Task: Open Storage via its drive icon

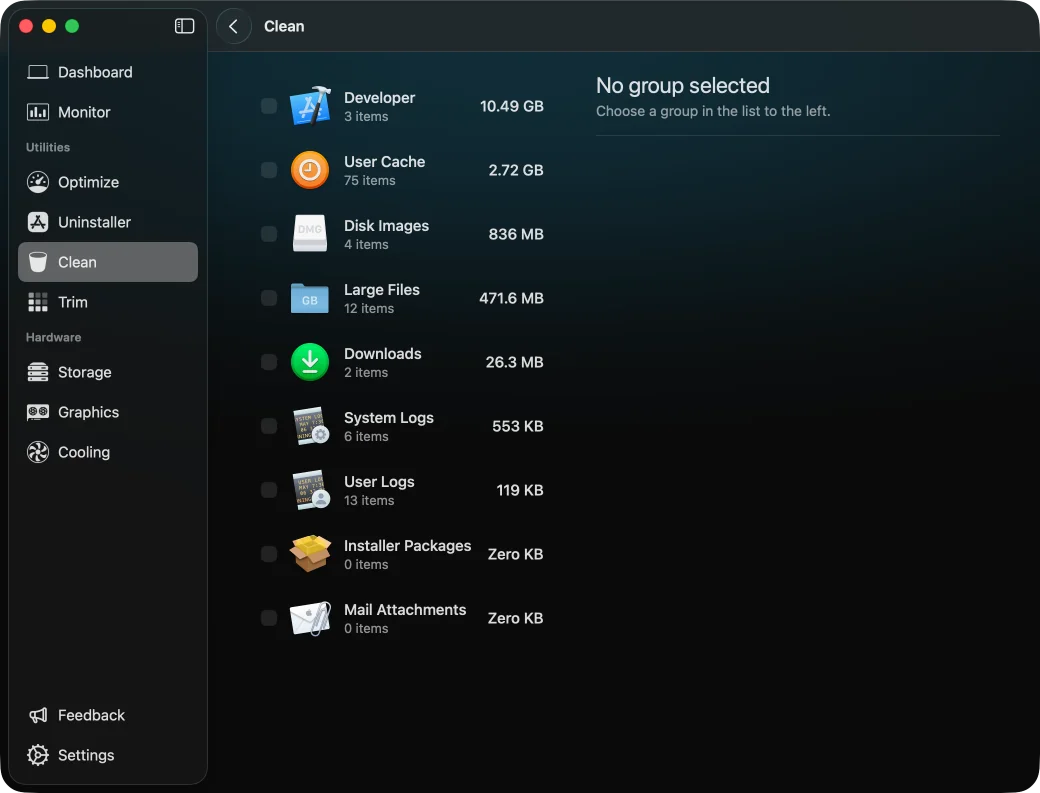Action: (38, 372)
